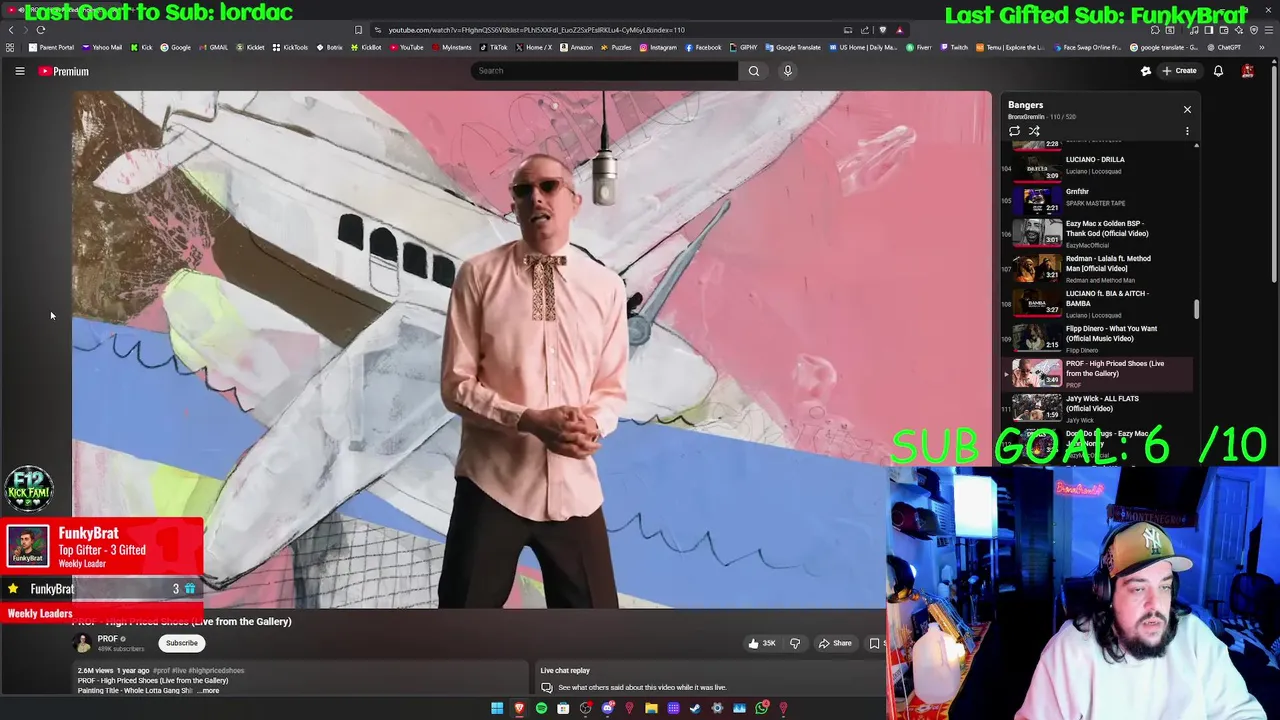1280x720 pixels.
Task: Toggle loop playlist in Bangers panel
Action: click(x=1014, y=131)
